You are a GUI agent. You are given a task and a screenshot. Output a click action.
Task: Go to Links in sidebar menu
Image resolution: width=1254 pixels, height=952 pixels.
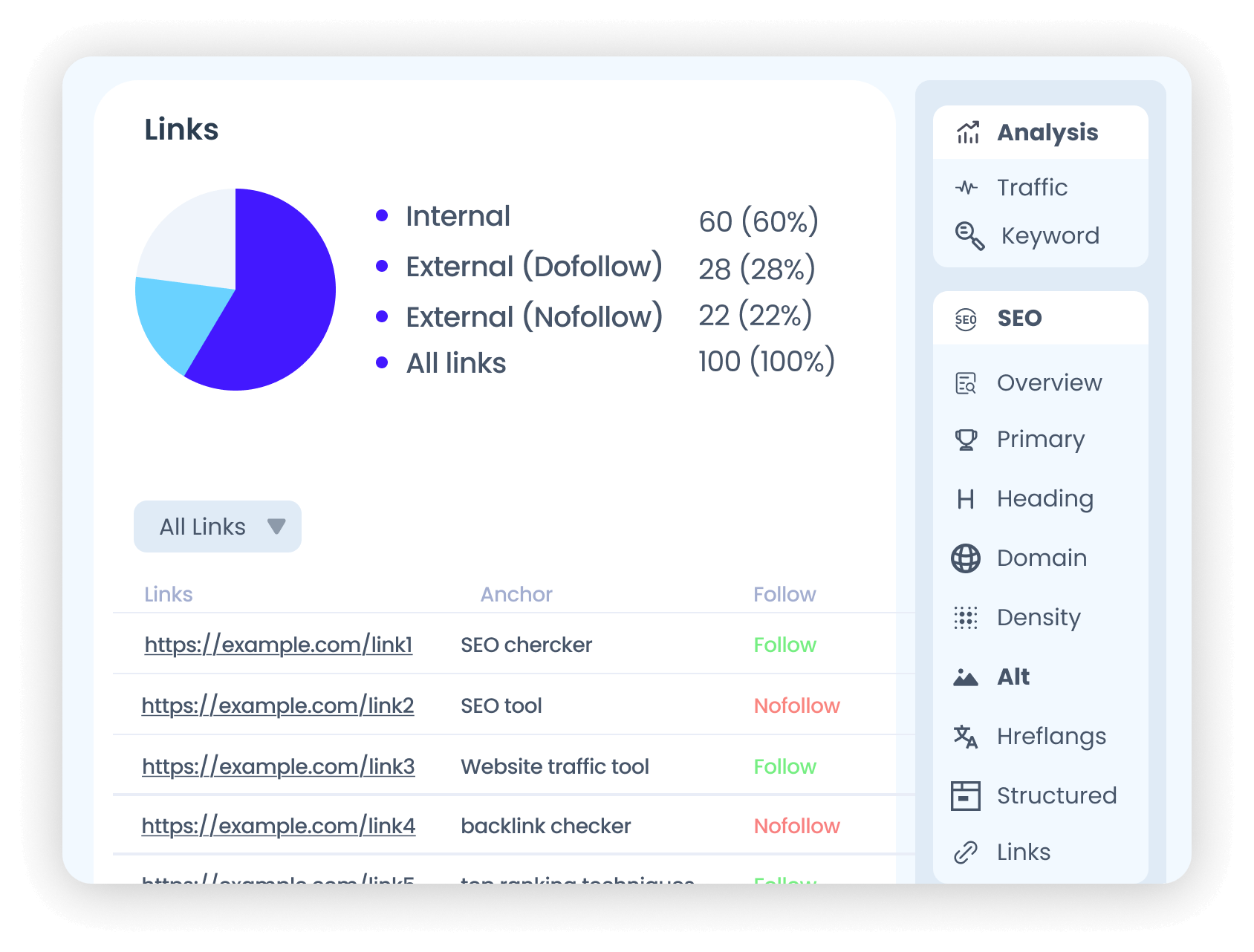(x=1023, y=852)
